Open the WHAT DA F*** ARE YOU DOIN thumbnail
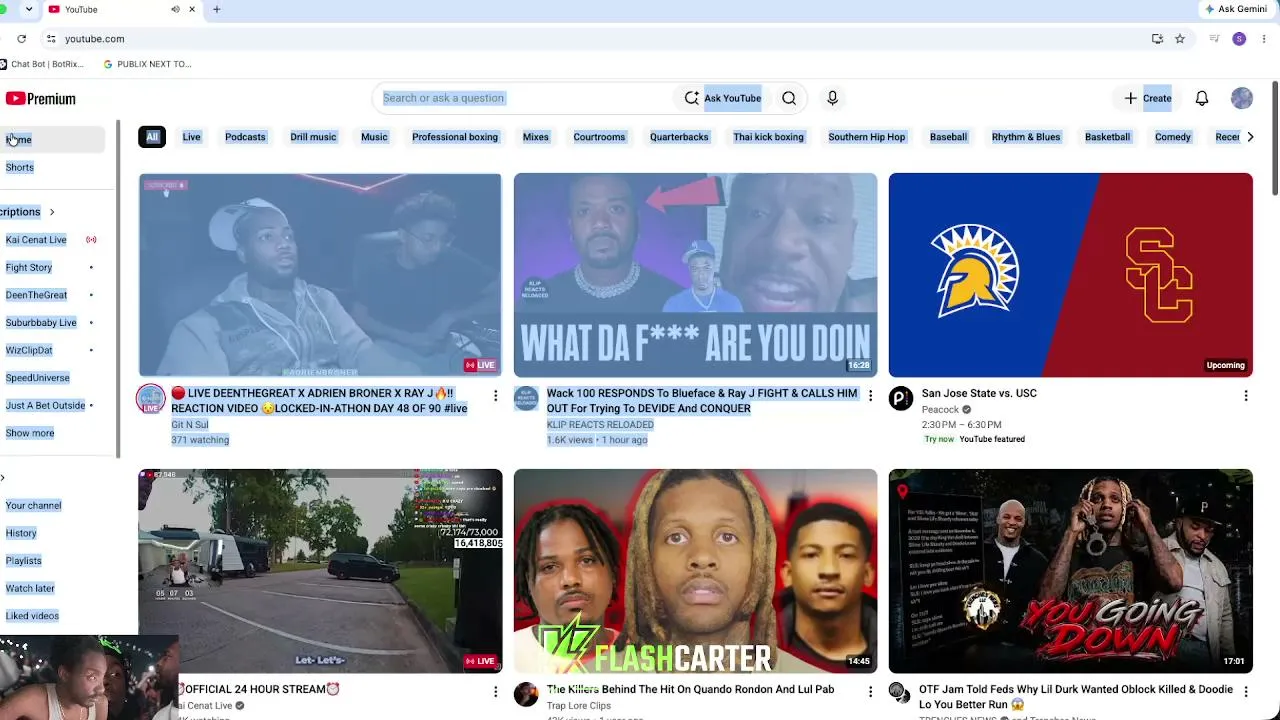Viewport: 1280px width, 720px height. pos(695,275)
